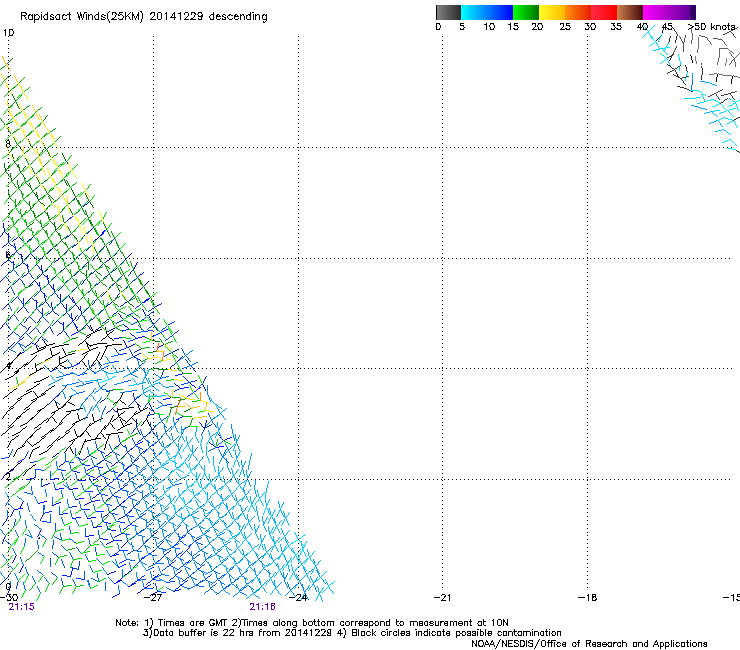
Task: Pick the yellow 20-25 knots legend color
Action: pyautogui.click(x=552, y=12)
